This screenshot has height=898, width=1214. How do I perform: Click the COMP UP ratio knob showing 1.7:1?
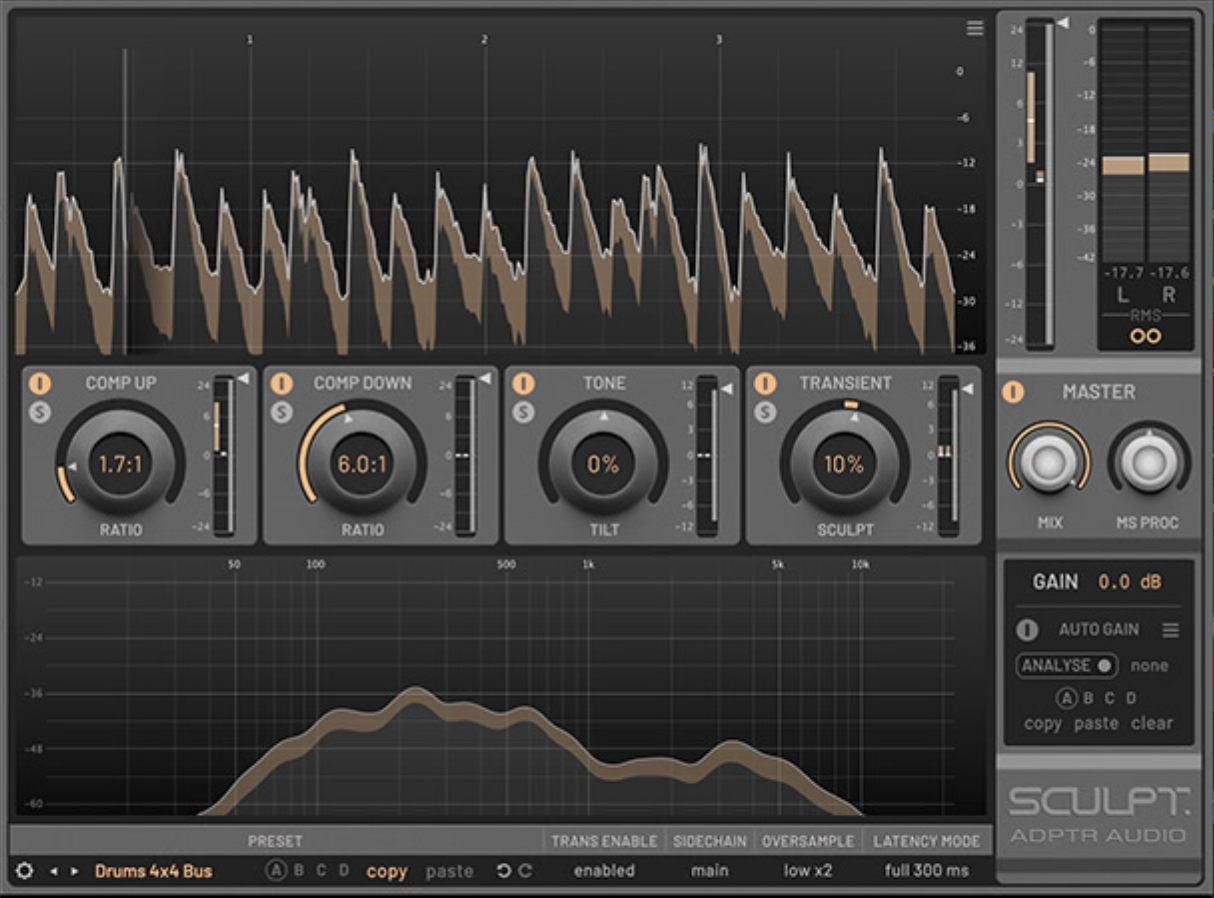click(x=120, y=464)
